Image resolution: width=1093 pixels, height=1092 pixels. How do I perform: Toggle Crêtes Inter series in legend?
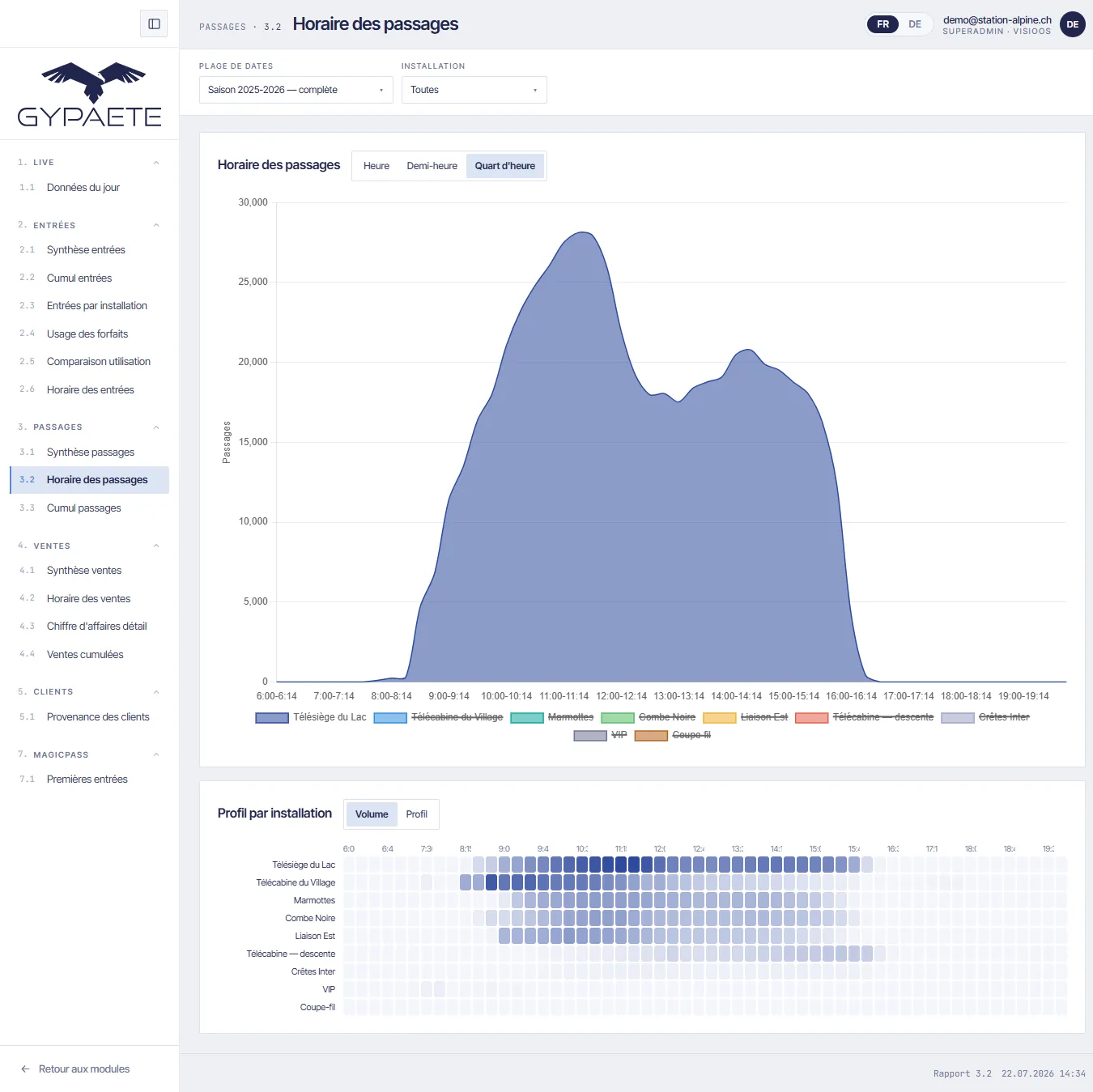click(x=985, y=717)
